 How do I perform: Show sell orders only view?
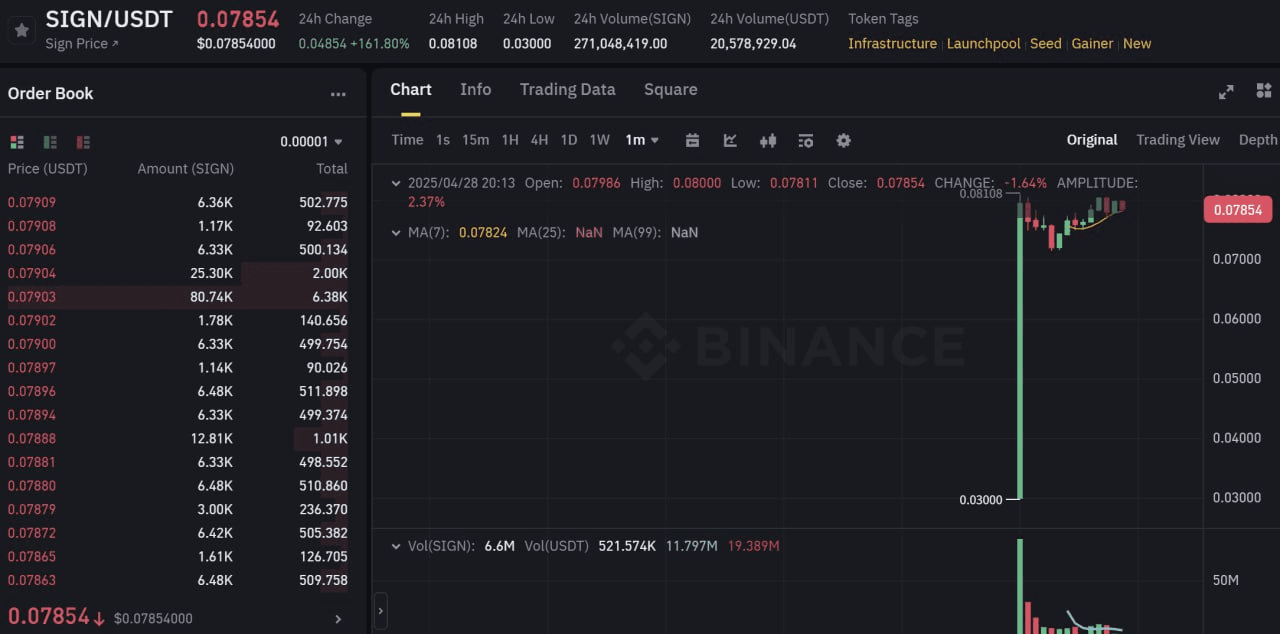click(x=83, y=142)
